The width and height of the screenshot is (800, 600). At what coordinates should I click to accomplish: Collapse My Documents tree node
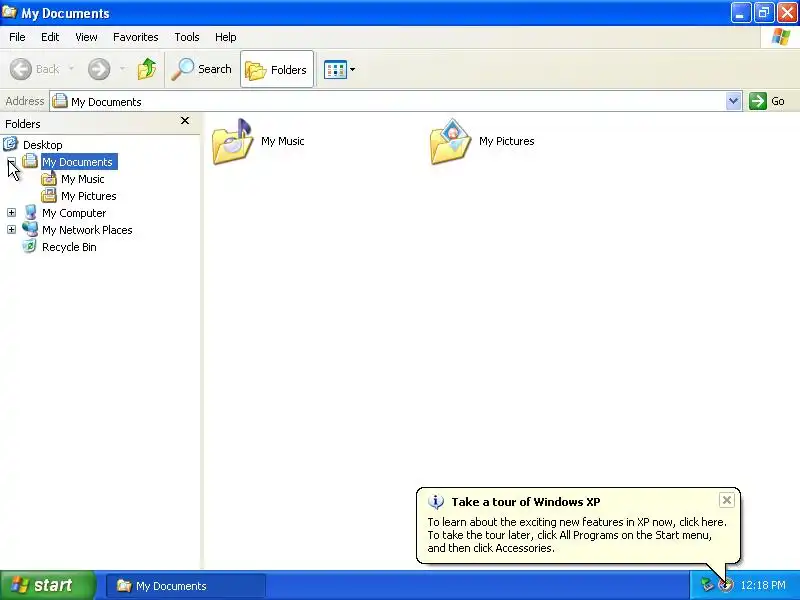point(11,162)
